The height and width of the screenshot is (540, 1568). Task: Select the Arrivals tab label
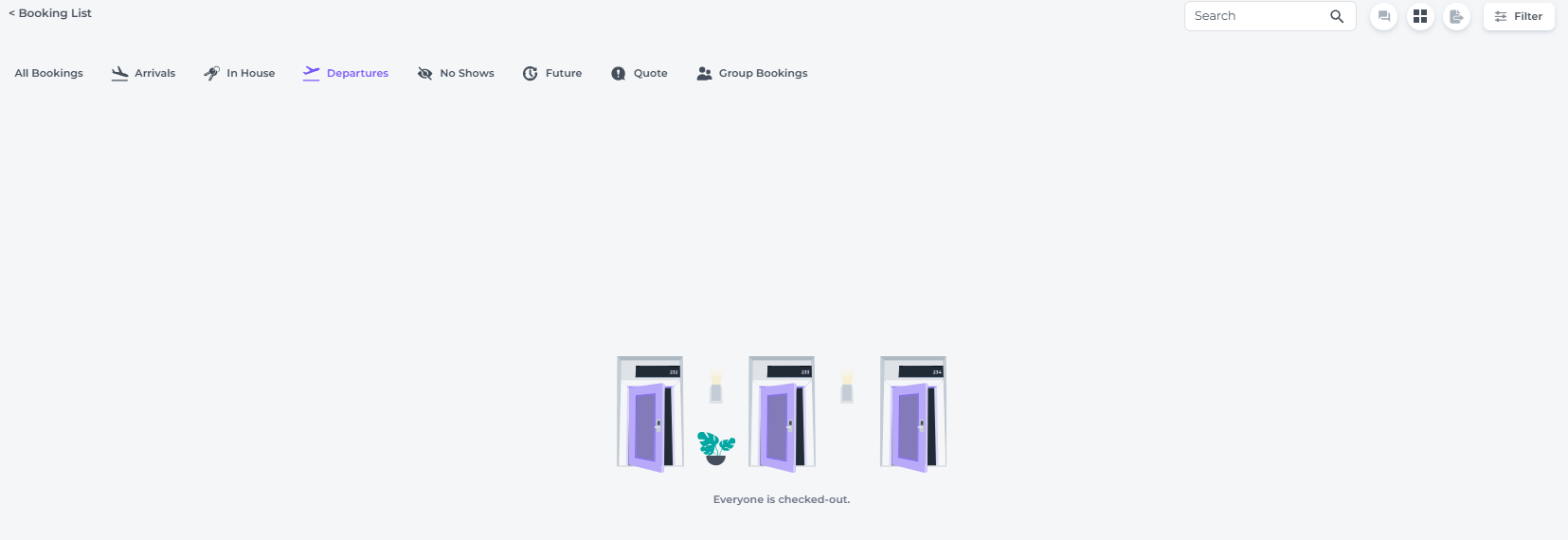tap(155, 73)
